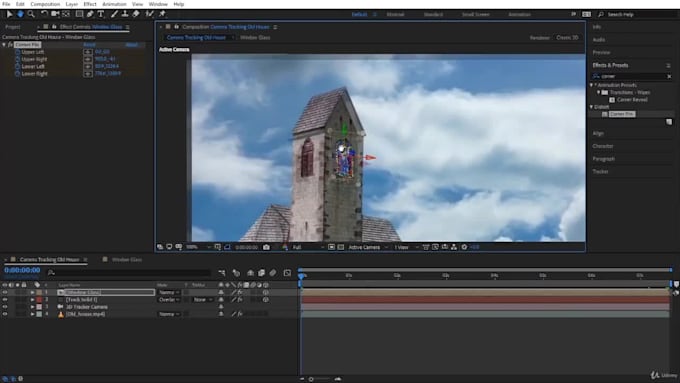Enable motion blur icon in timeline
This screenshot has width=680, height=383.
point(273,273)
